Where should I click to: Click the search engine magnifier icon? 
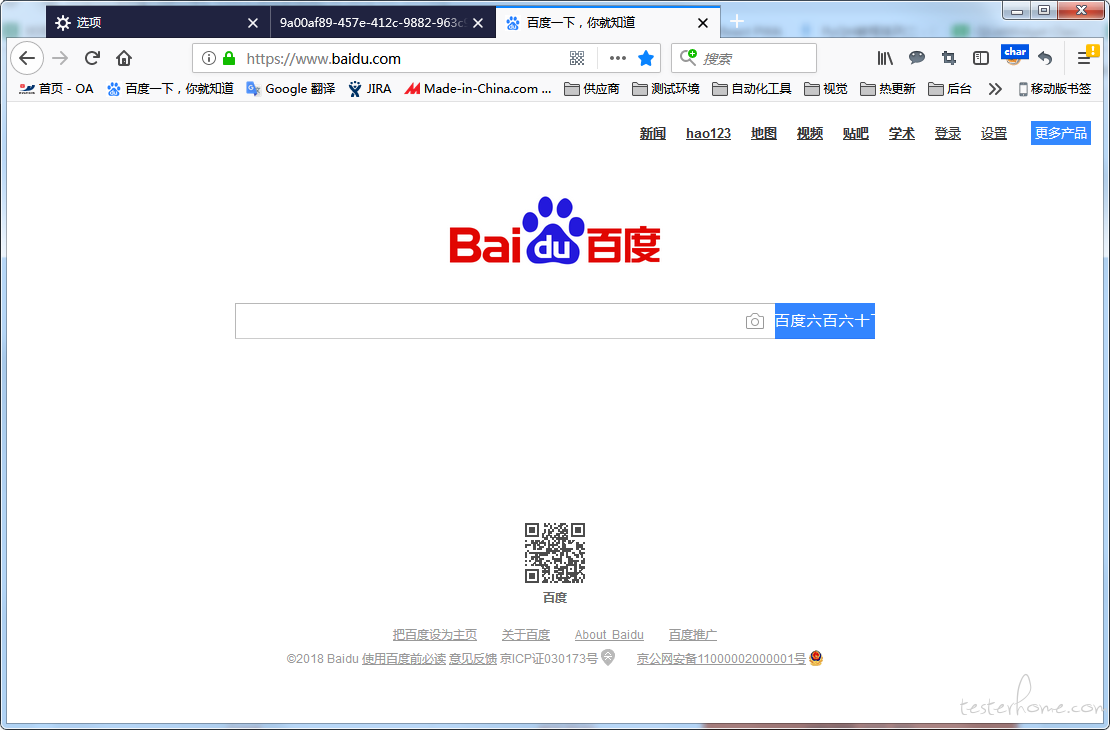click(688, 57)
